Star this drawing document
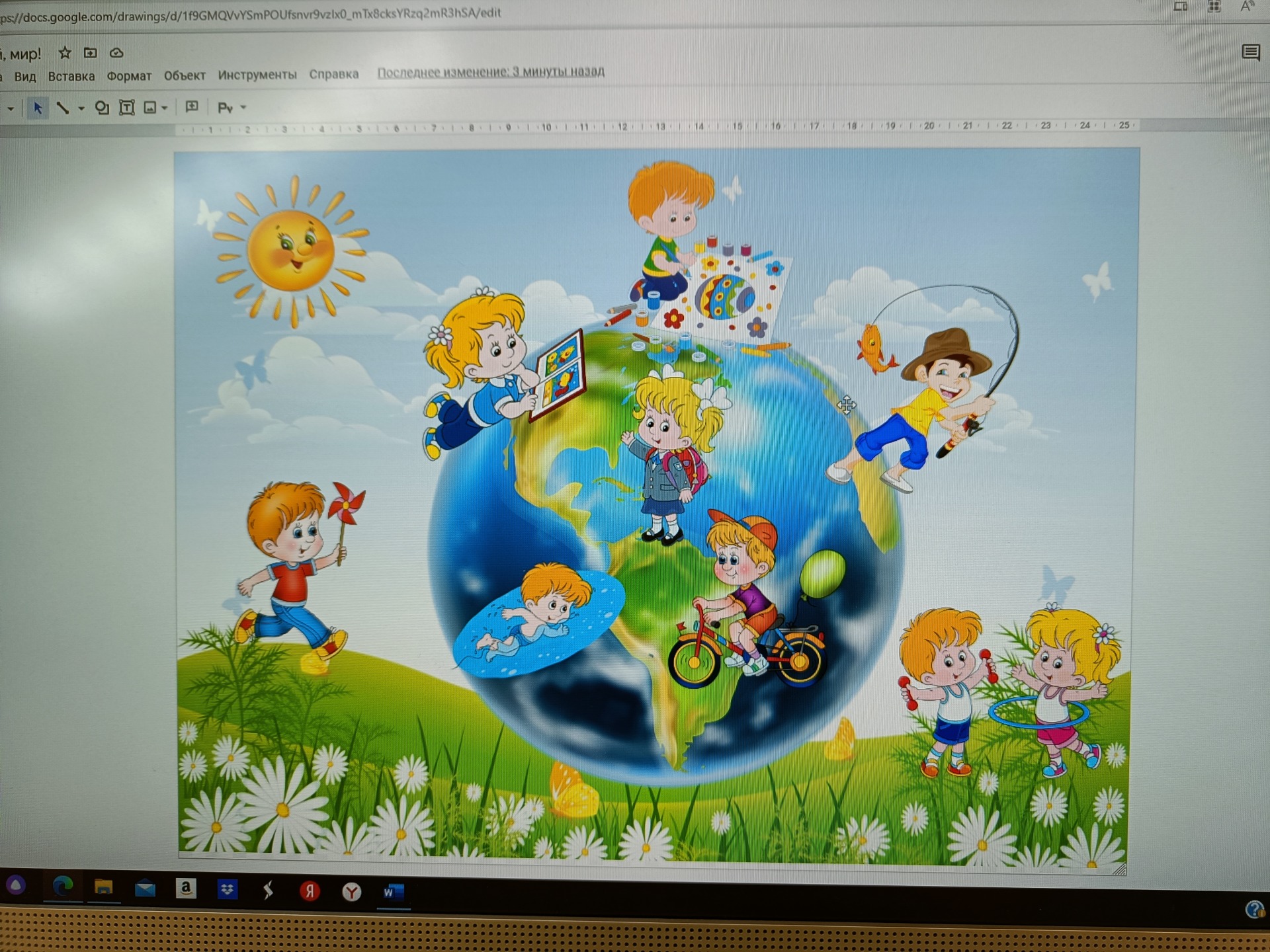The image size is (1270, 952). (x=65, y=53)
